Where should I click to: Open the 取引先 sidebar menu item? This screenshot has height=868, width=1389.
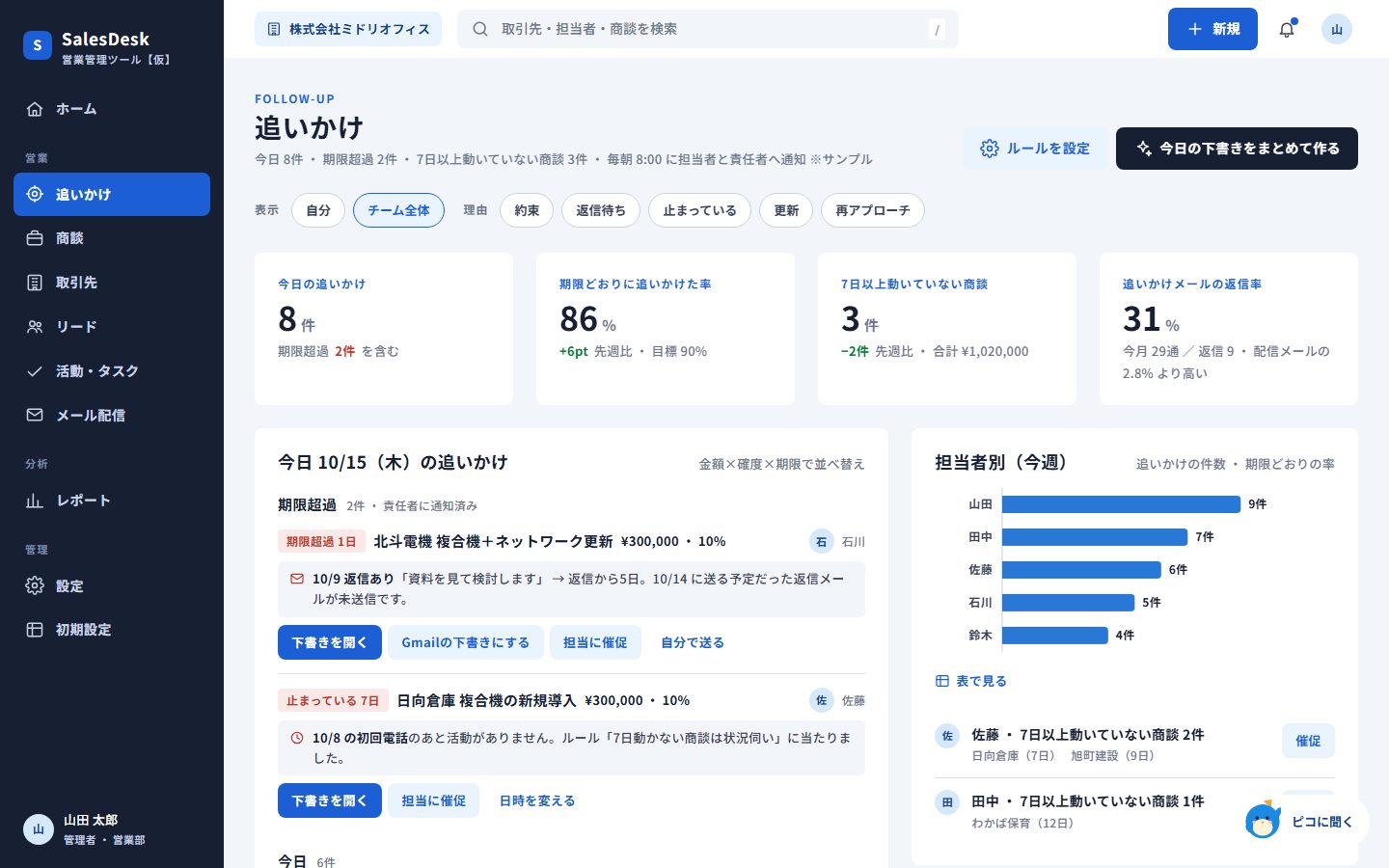112,283
